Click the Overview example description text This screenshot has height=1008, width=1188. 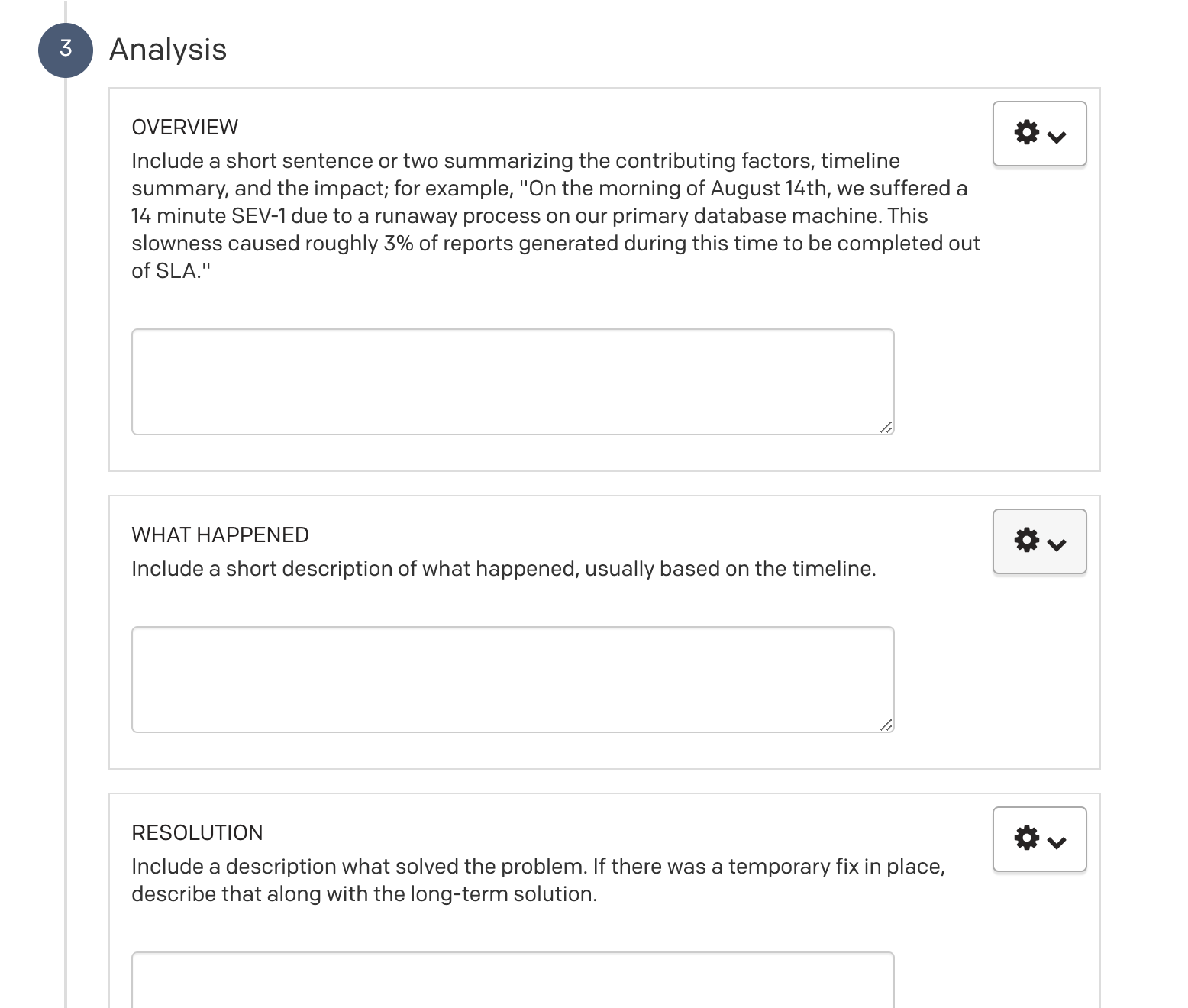[555, 215]
